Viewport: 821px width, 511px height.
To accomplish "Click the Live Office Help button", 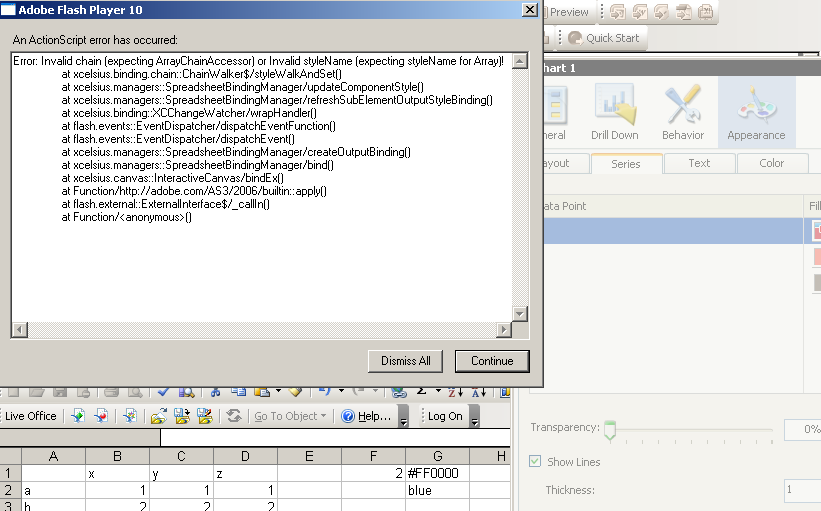I will (x=366, y=416).
